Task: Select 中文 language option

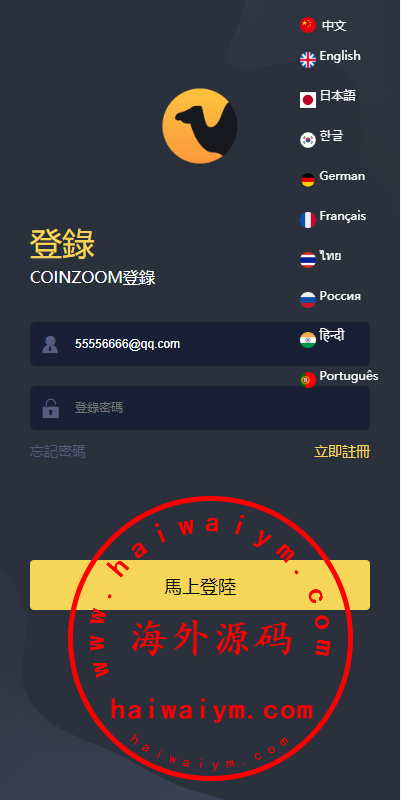Action: point(334,26)
